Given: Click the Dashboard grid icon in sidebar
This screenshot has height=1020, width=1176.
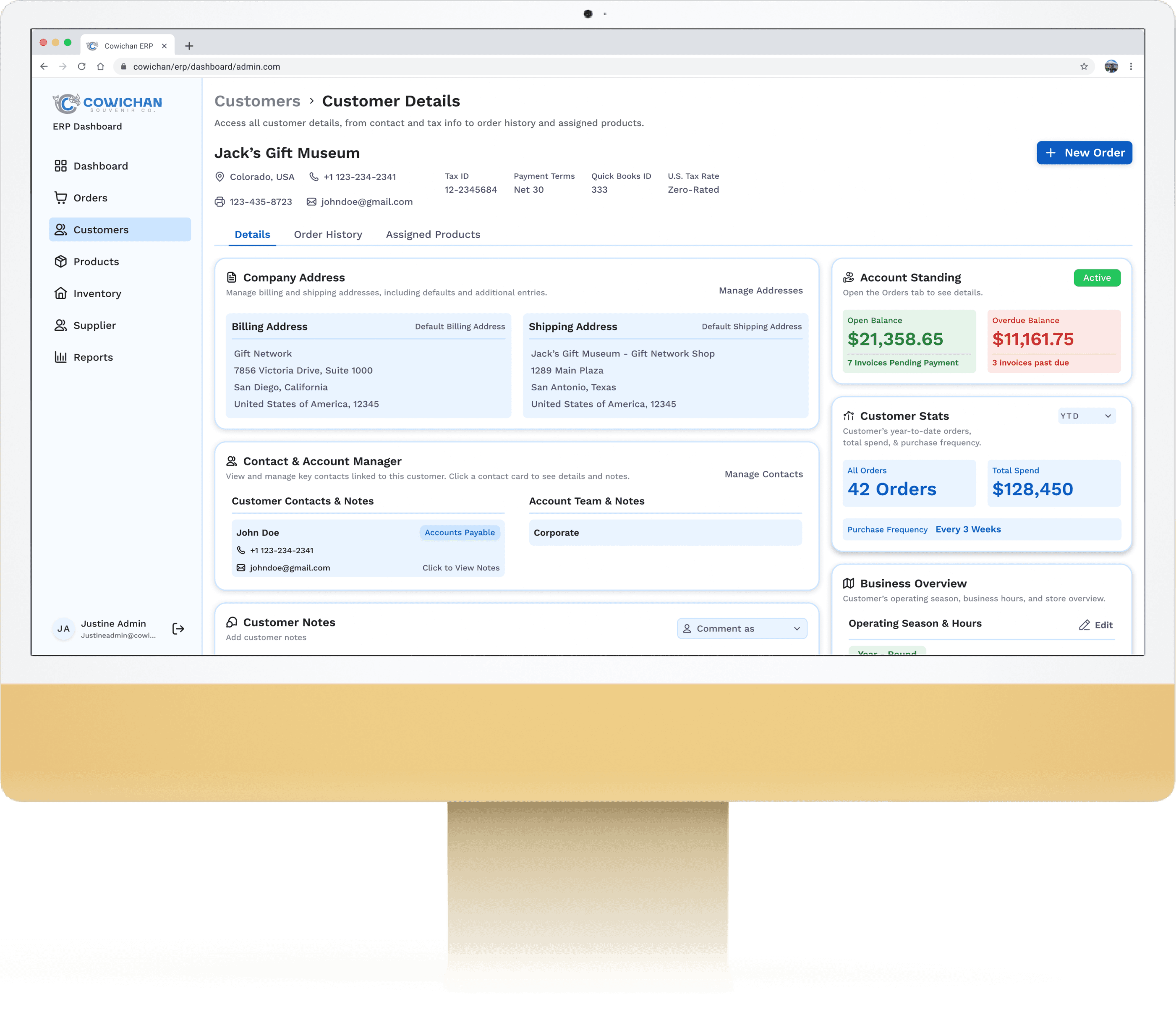Looking at the screenshot, I should (x=60, y=166).
